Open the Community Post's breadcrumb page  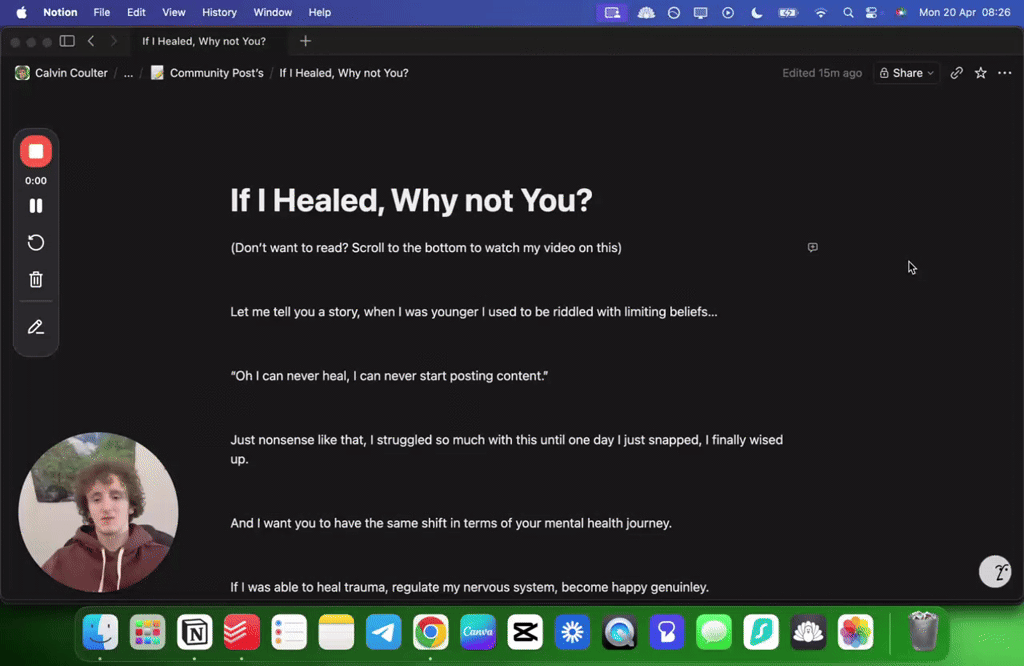214,72
